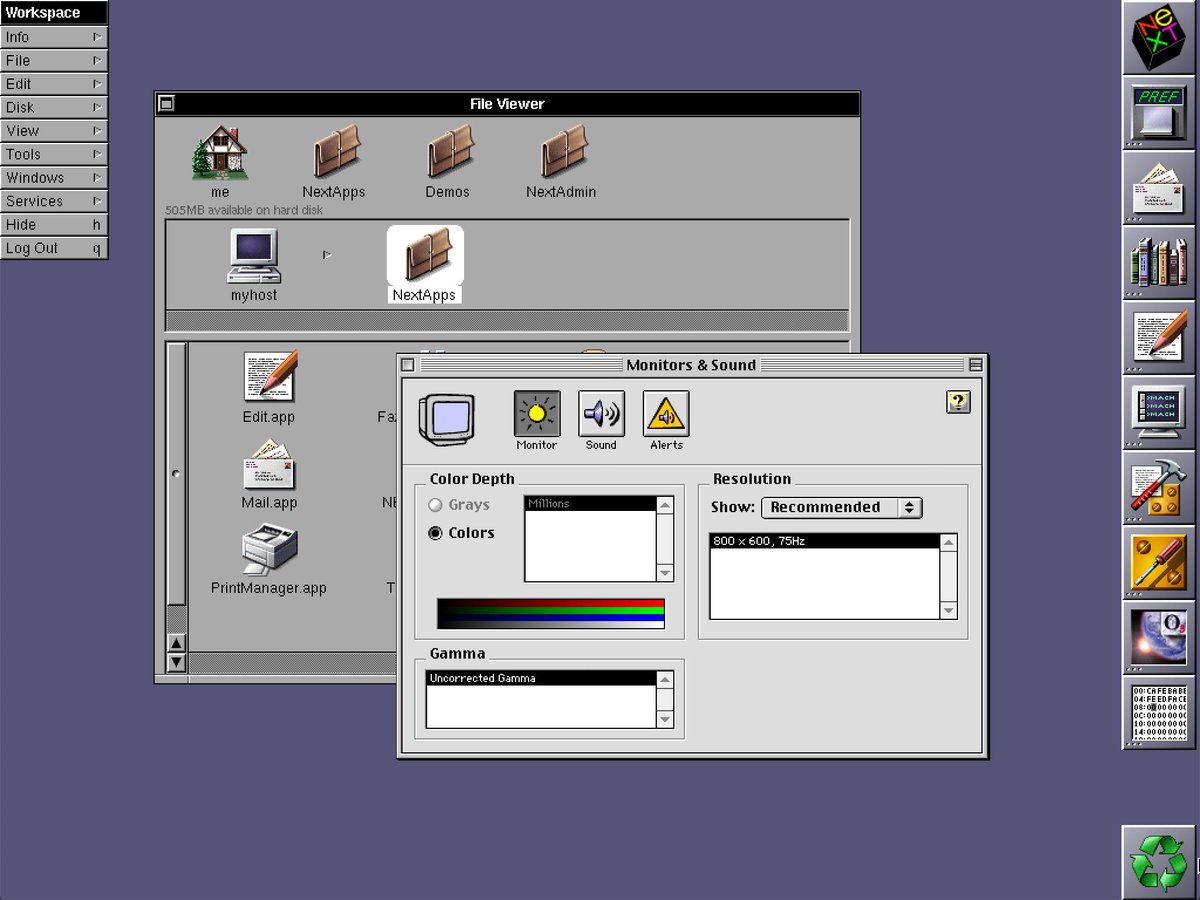
Task: Open the Alerts pane
Action: point(666,414)
